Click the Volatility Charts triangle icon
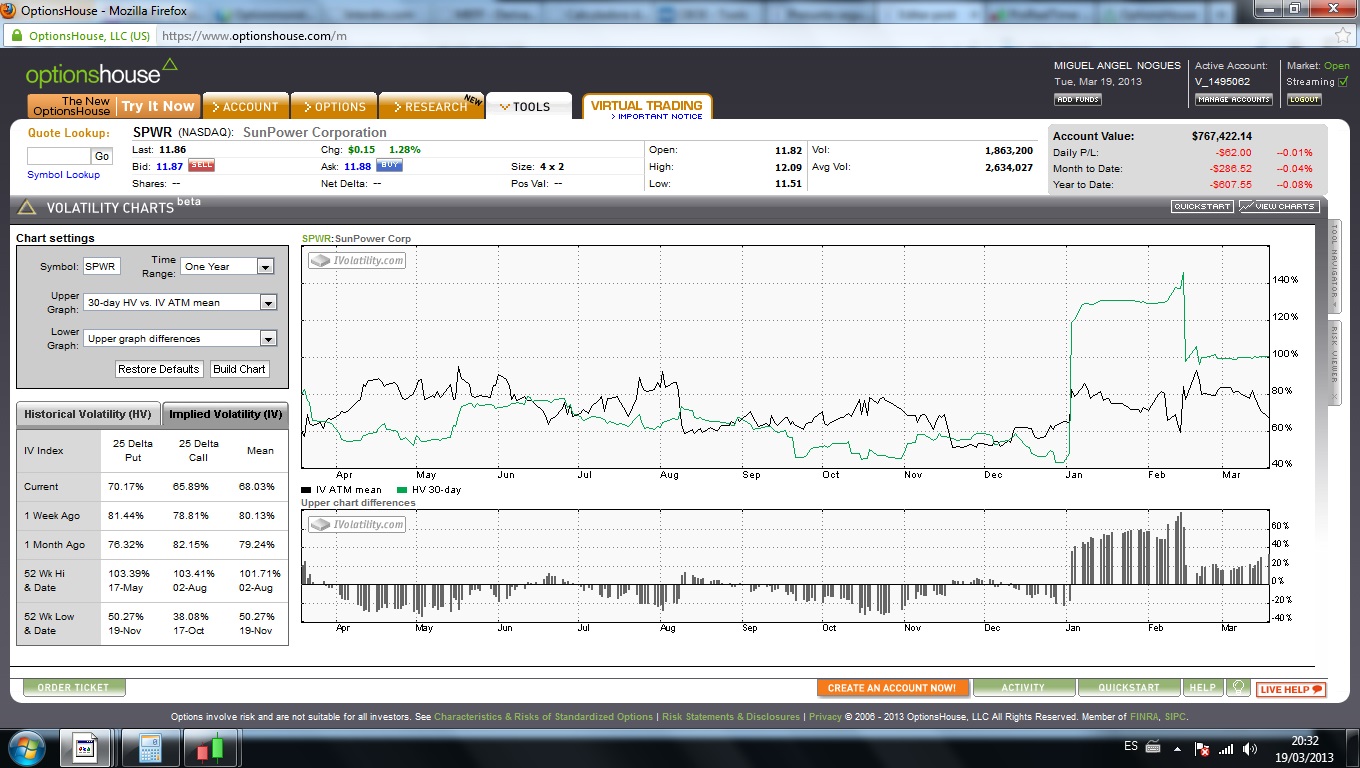Viewport: 1360px width, 768px height. [x=28, y=208]
